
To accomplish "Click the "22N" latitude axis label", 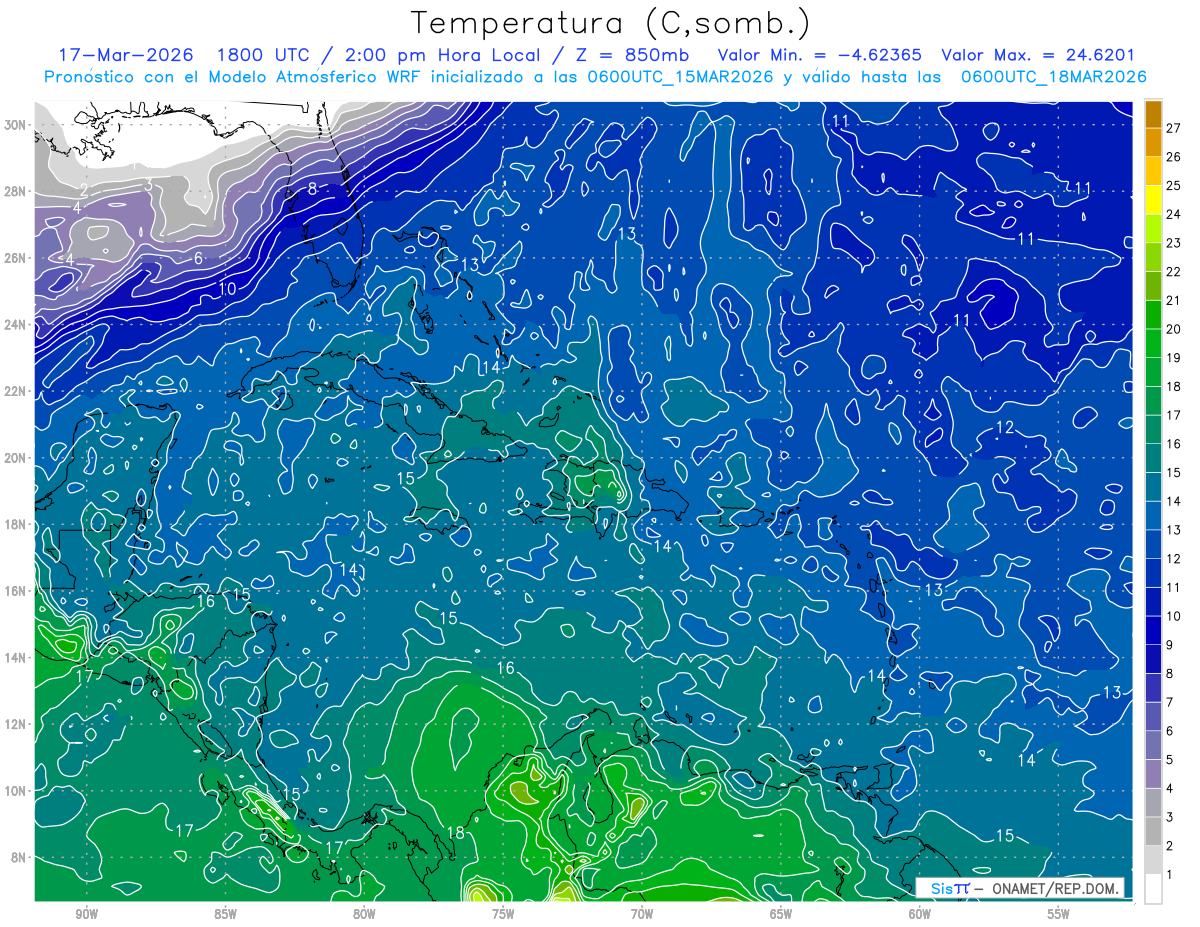I will coord(16,391).
